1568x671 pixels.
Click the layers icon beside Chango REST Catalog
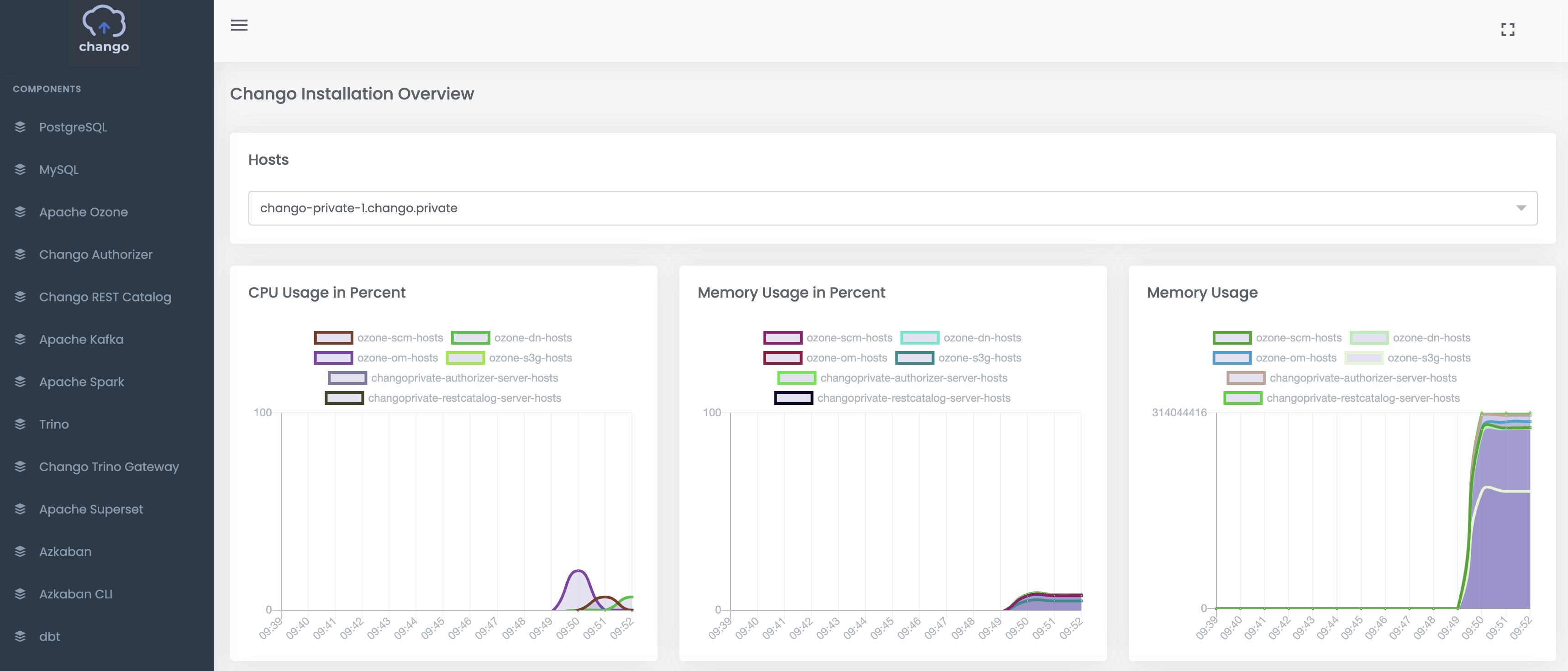point(20,297)
